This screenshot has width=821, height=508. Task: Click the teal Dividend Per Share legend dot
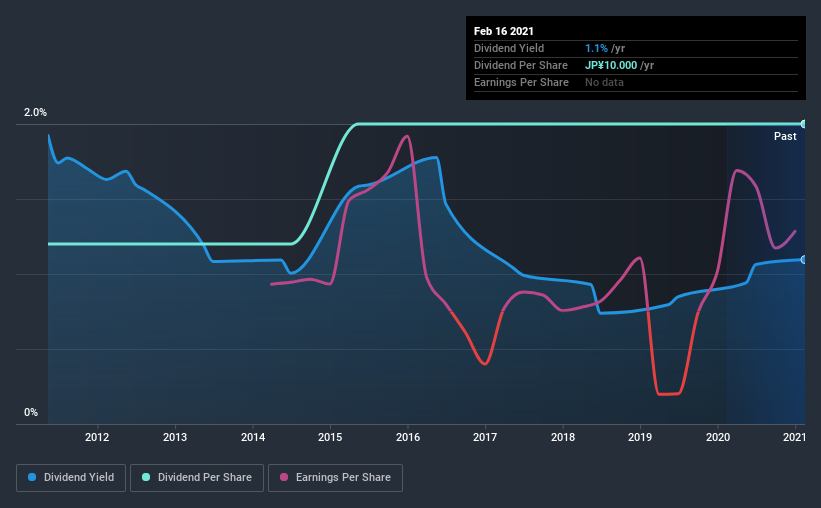tap(146, 477)
